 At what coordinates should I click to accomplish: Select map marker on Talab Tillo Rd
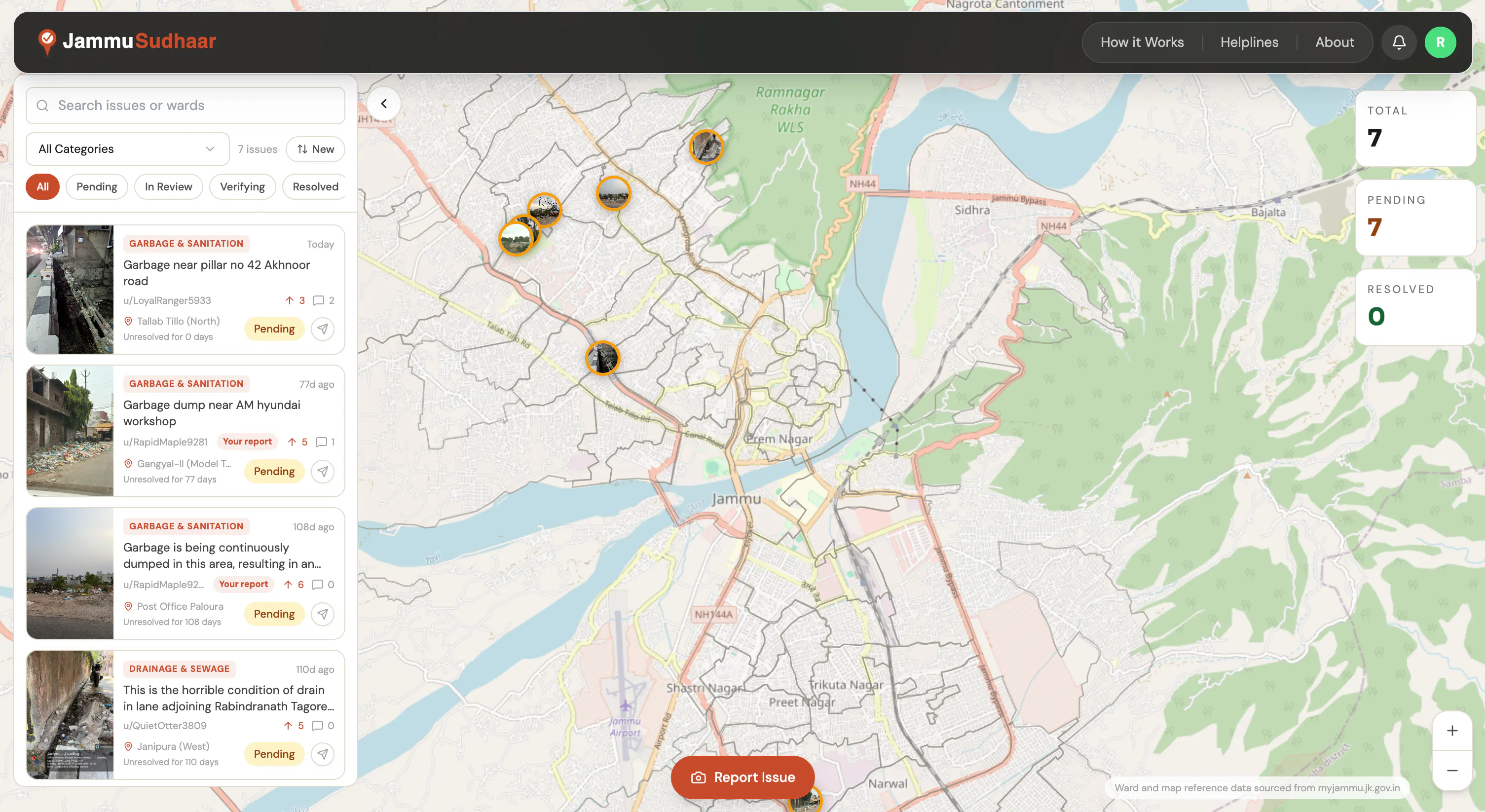coord(602,358)
